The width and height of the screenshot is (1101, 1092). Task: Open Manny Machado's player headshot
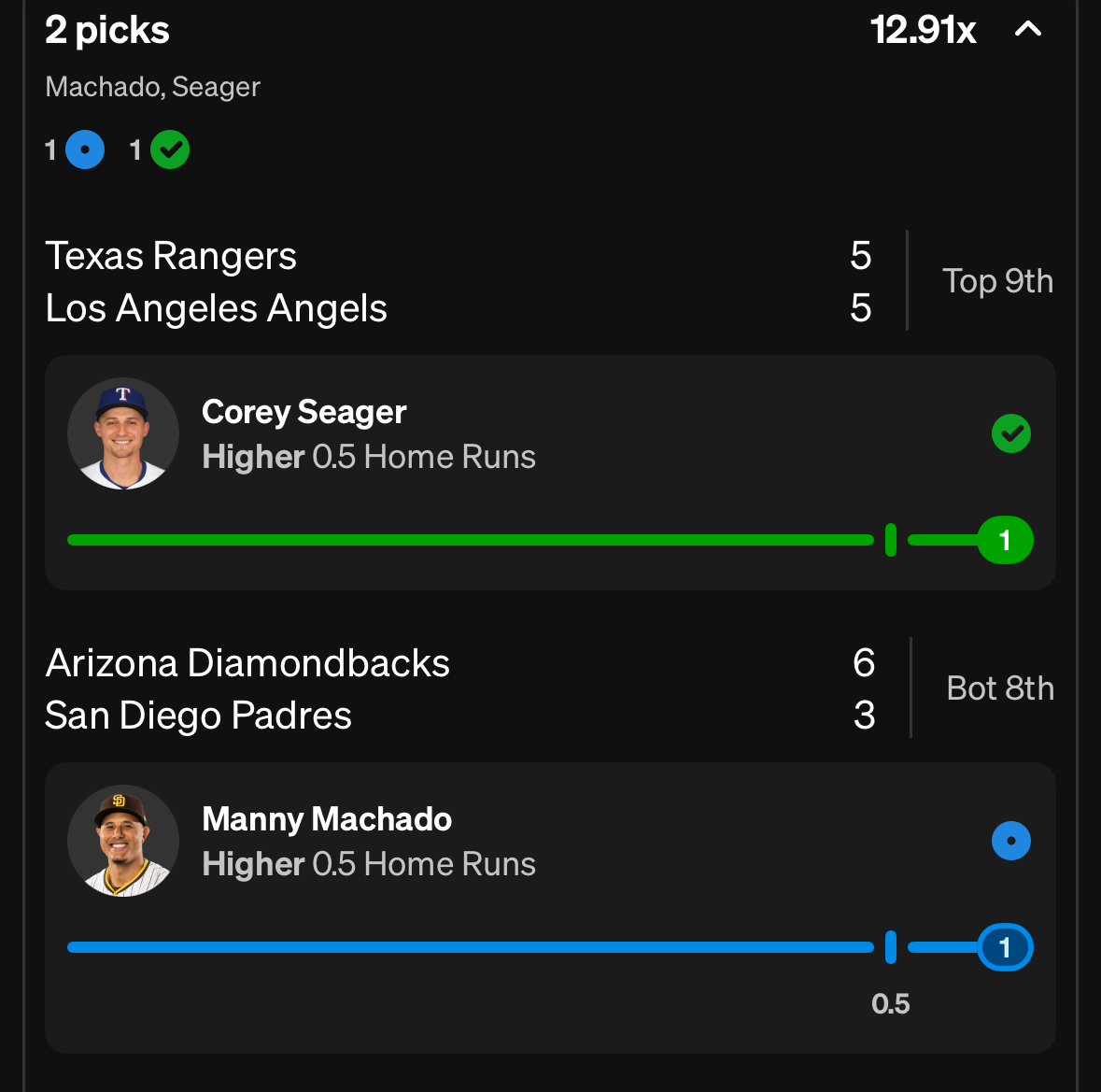pyautogui.click(x=123, y=841)
